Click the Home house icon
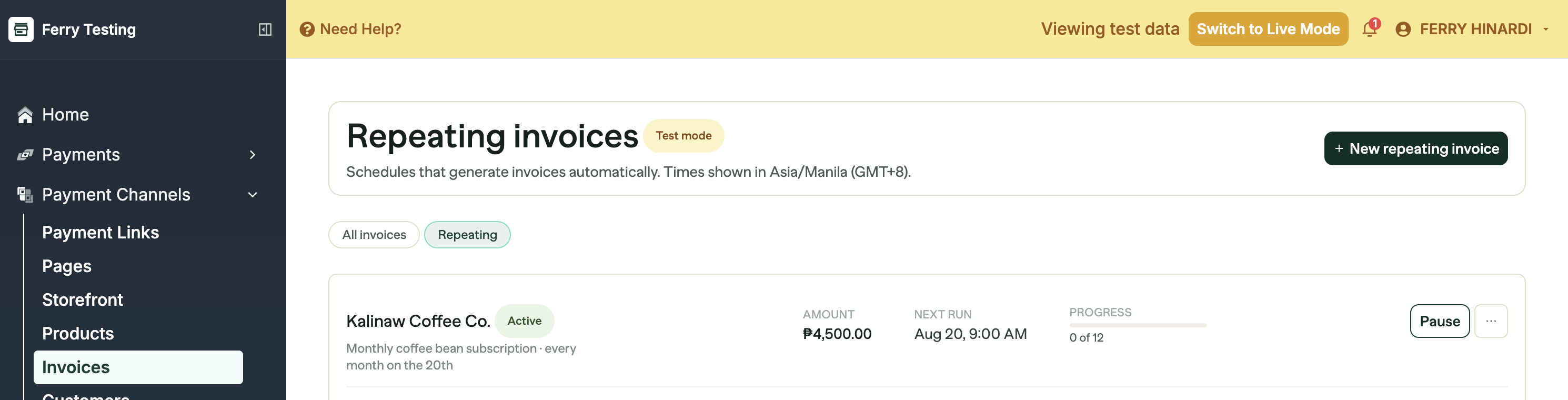The width and height of the screenshot is (1568, 400). pyautogui.click(x=25, y=114)
